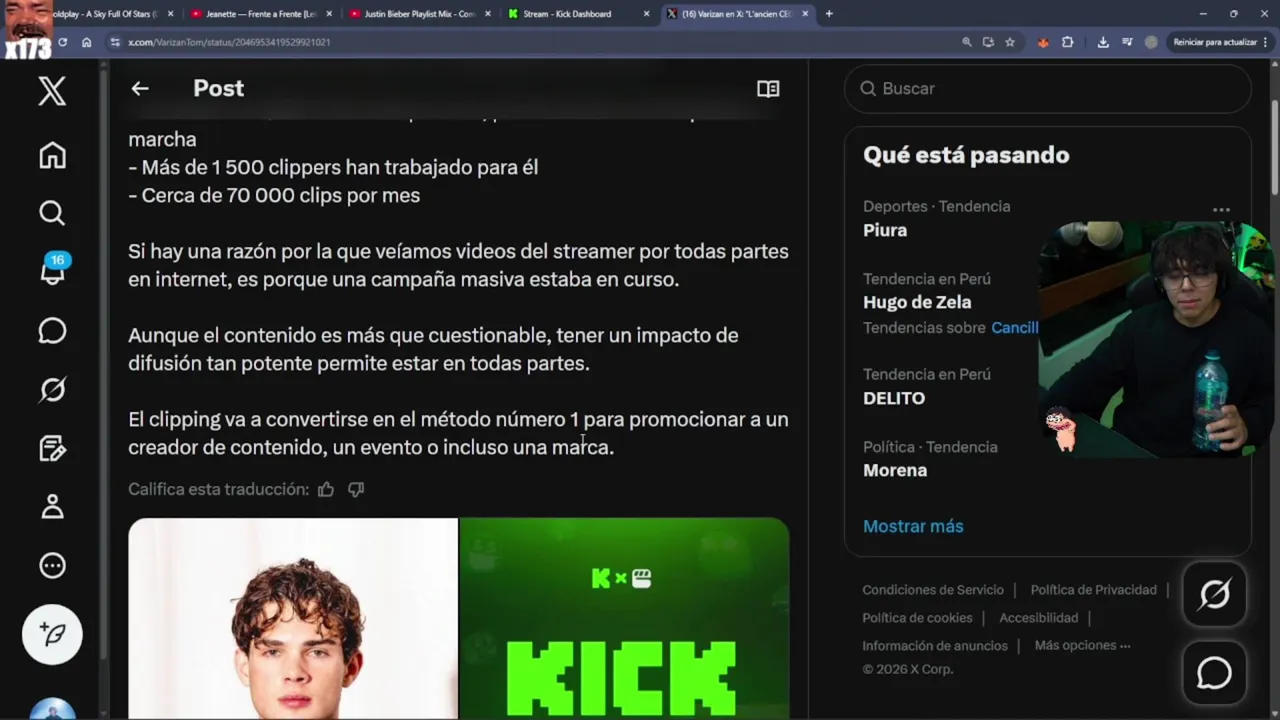Click the Buscar search field
Image resolution: width=1280 pixels, height=720 pixels.
point(1047,88)
